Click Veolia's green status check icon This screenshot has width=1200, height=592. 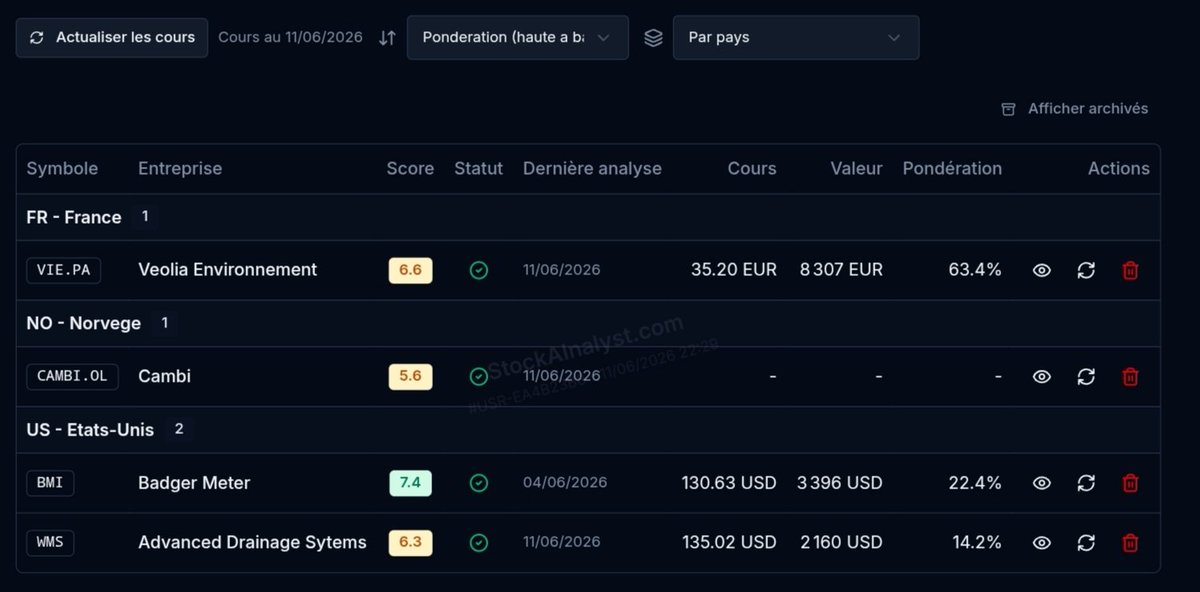point(479,270)
